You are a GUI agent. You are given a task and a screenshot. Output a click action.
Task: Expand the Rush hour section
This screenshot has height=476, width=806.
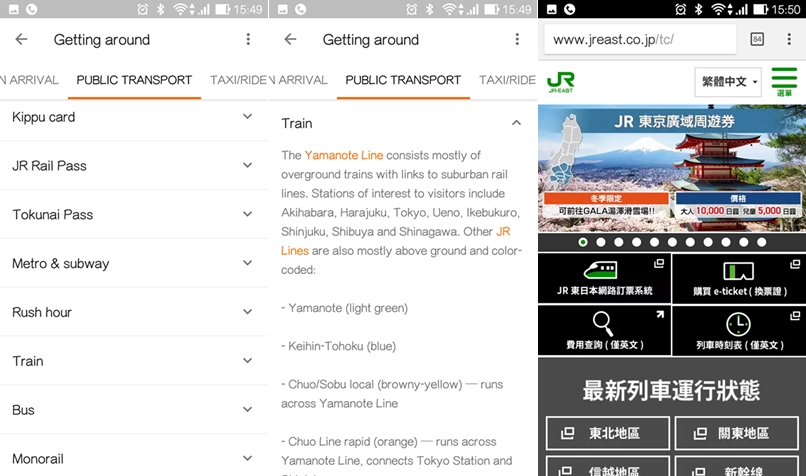pyautogui.click(x=134, y=312)
